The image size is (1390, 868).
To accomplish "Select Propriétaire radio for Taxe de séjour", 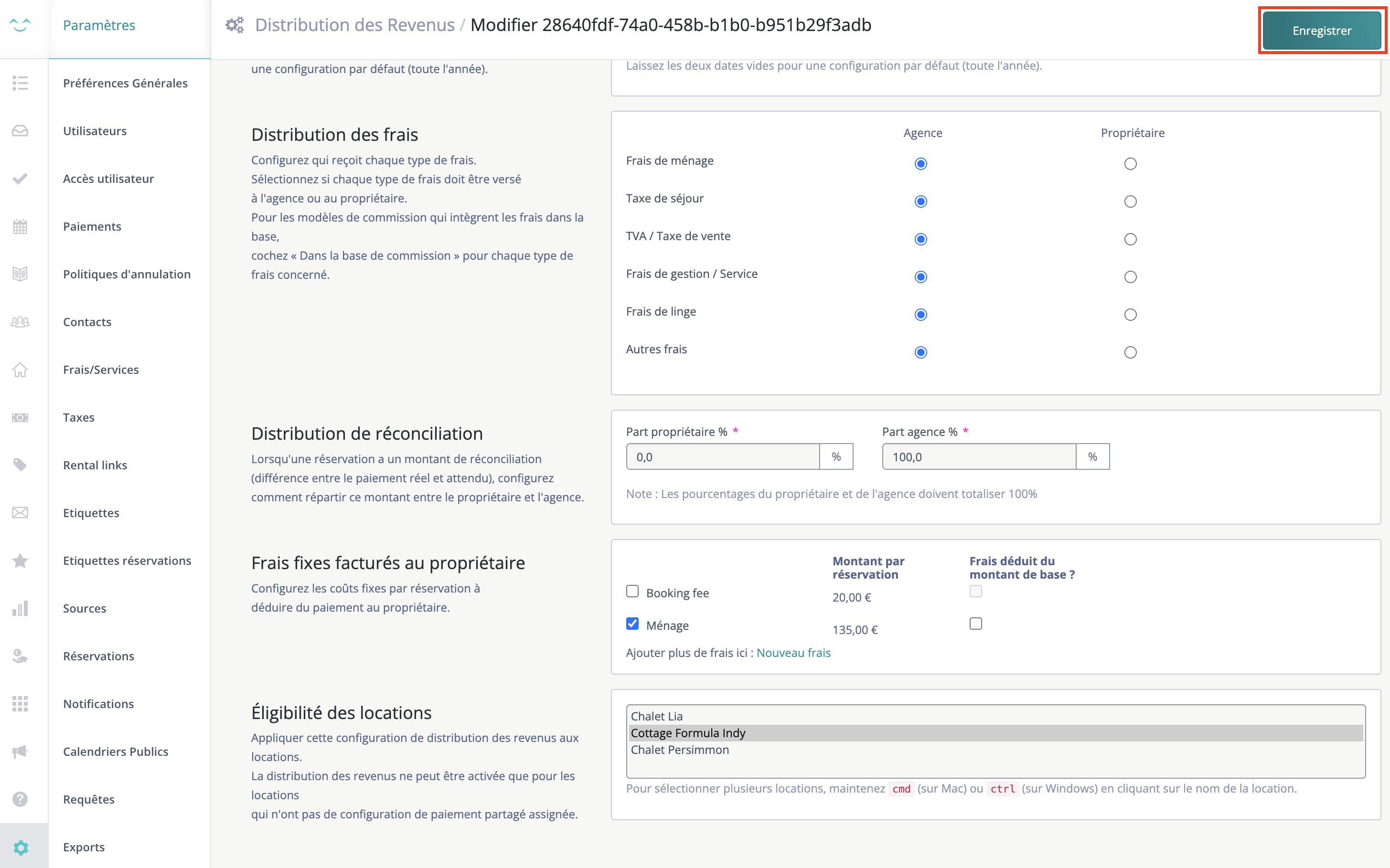I will [x=1130, y=201].
